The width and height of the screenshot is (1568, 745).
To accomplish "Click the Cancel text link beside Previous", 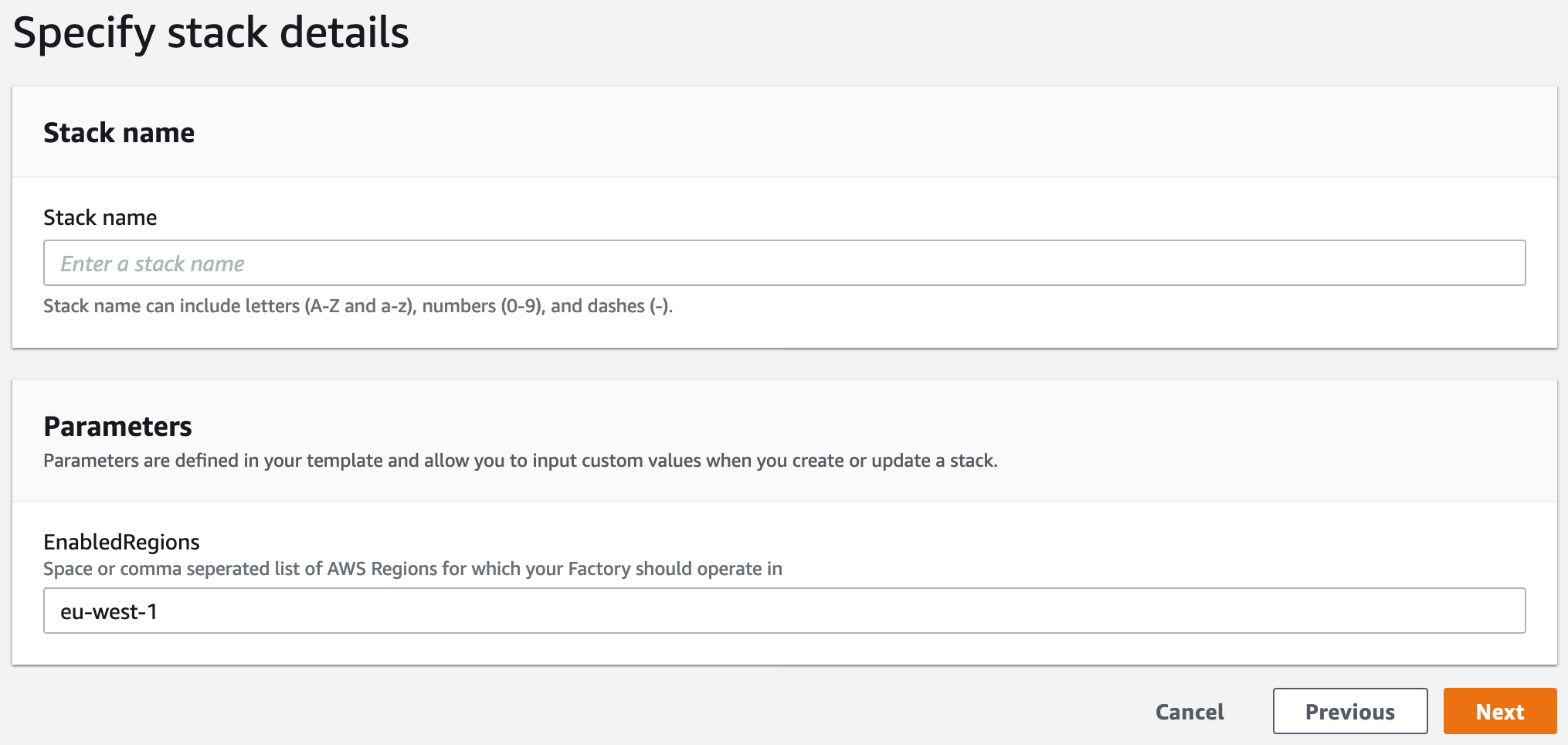I will pos(1190,712).
